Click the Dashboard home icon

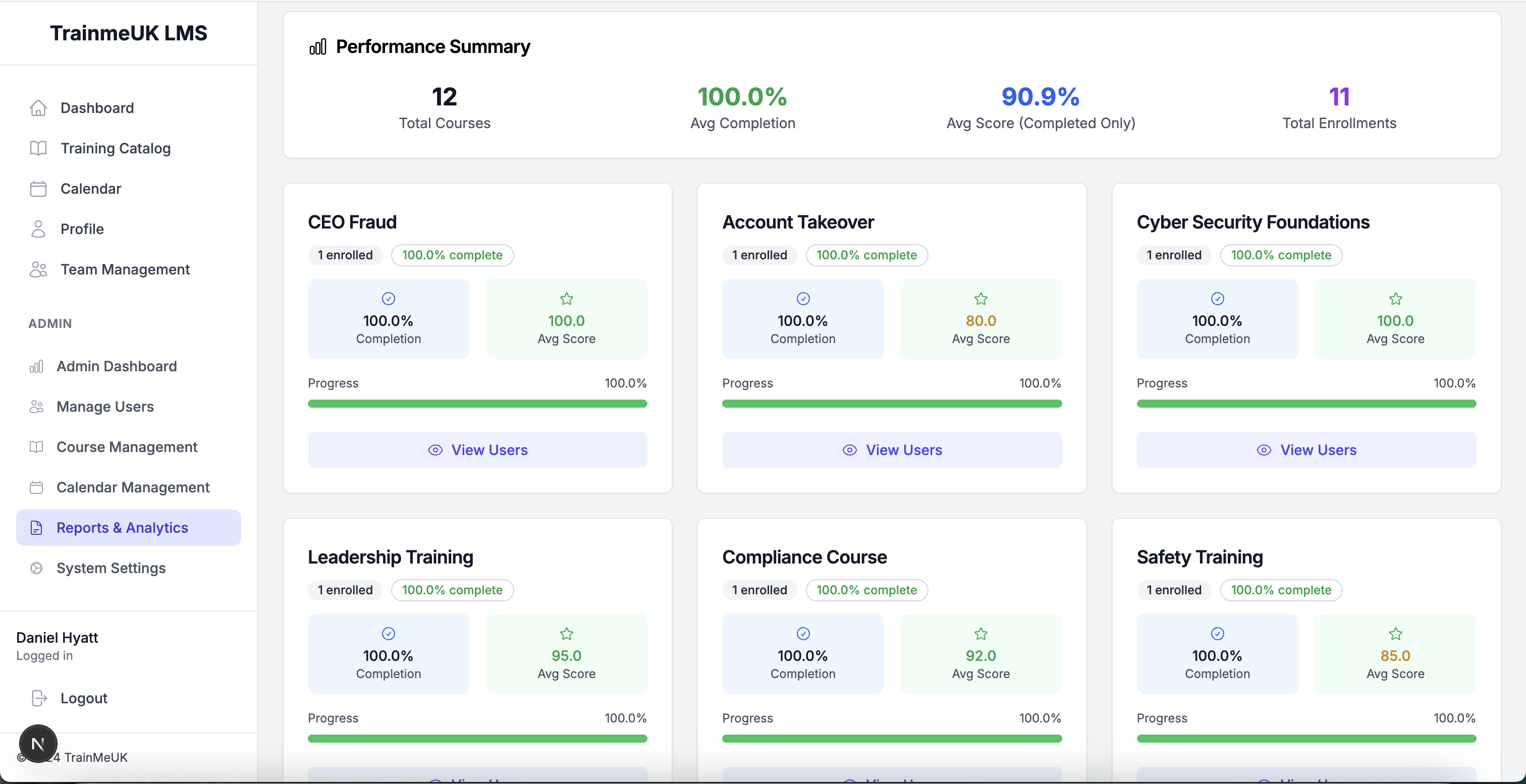[x=38, y=108]
